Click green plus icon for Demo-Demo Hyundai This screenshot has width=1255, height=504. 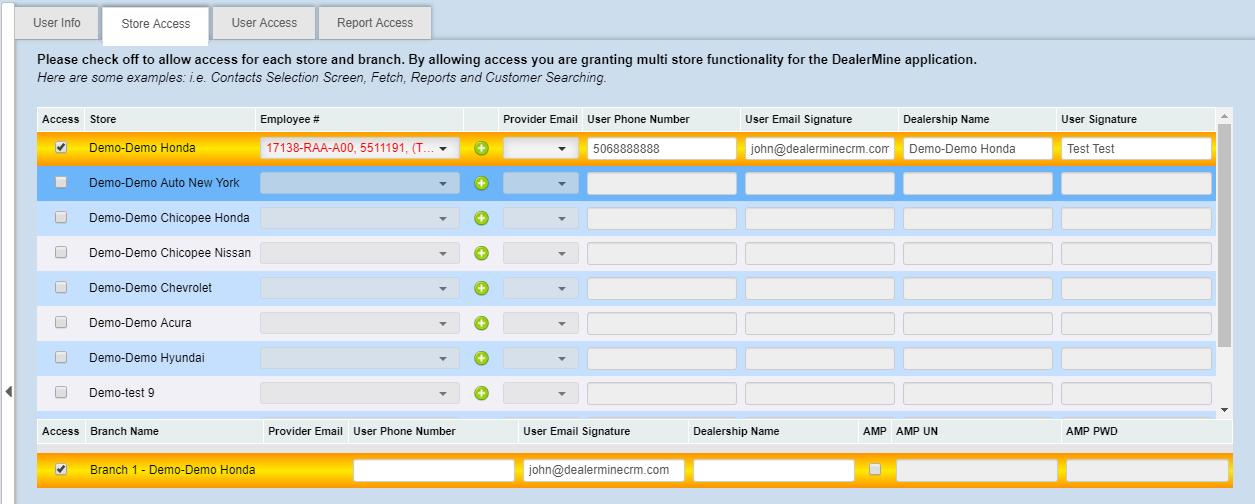[x=481, y=358]
